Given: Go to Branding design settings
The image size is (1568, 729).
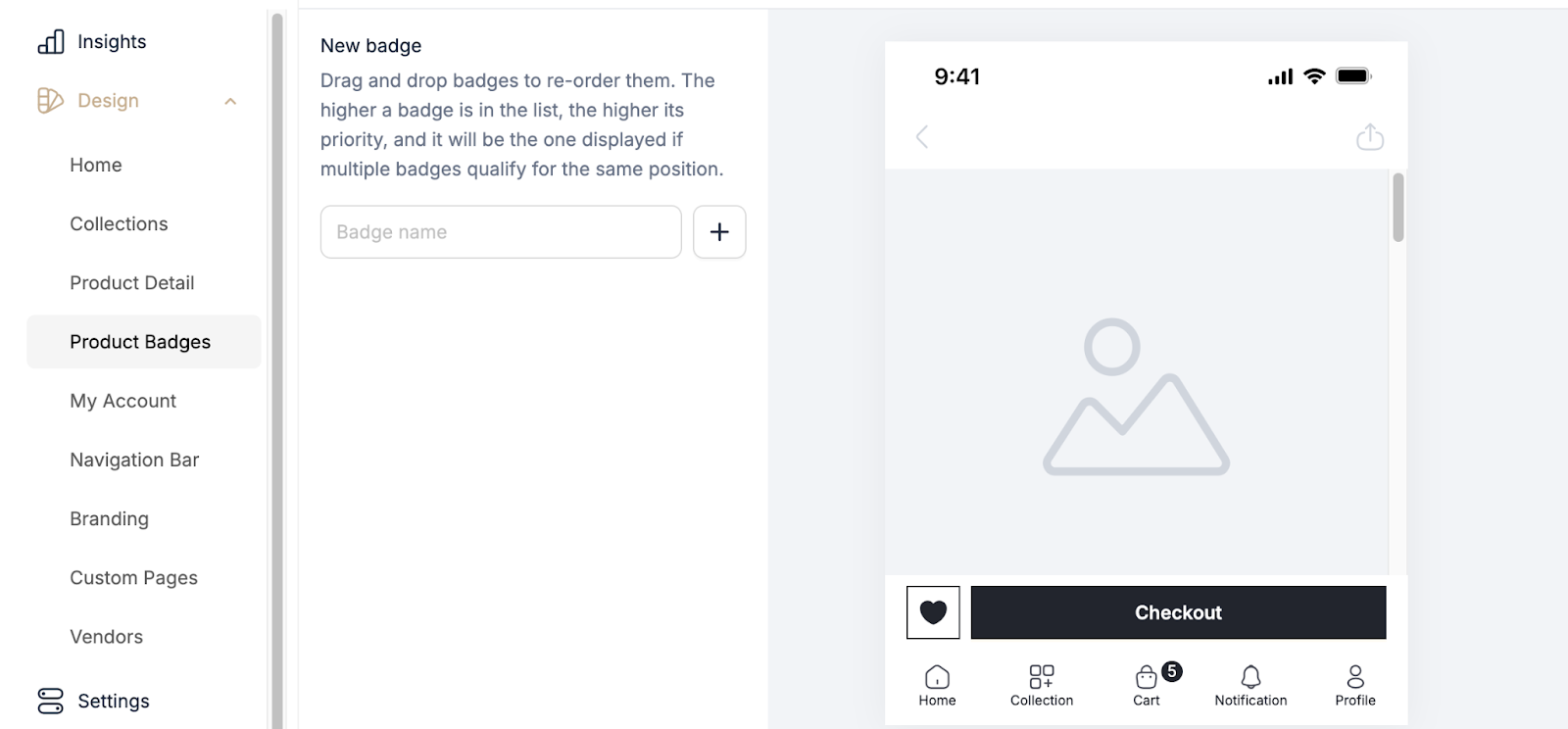Looking at the screenshot, I should click(109, 519).
